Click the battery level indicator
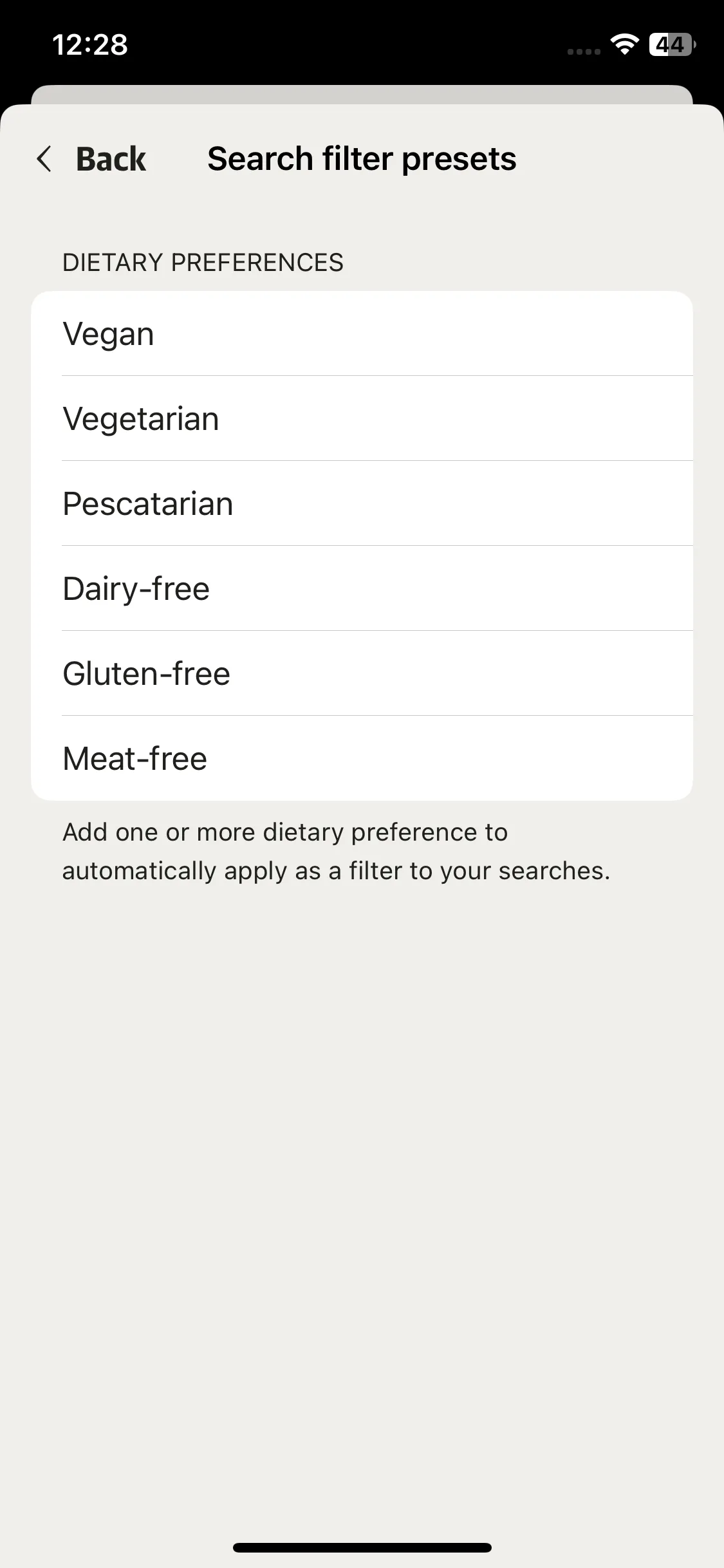724x1568 pixels. coord(672,44)
